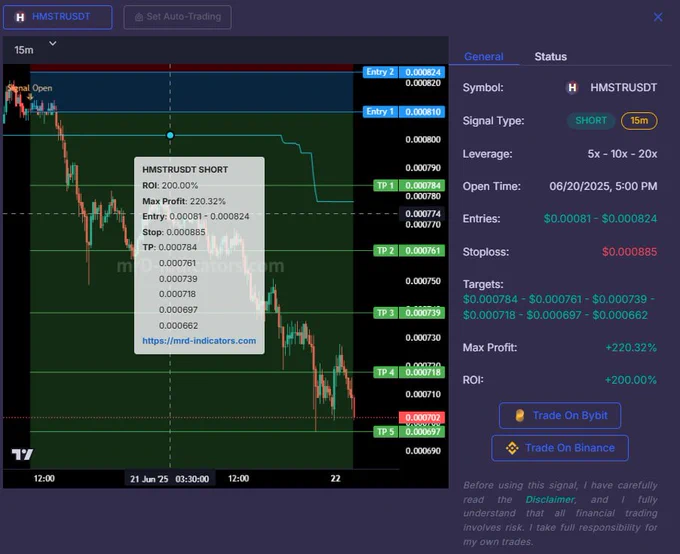Viewport: 680px width, 554px height.
Task: Click the 0.000800 price axis label
Action: 423,140
